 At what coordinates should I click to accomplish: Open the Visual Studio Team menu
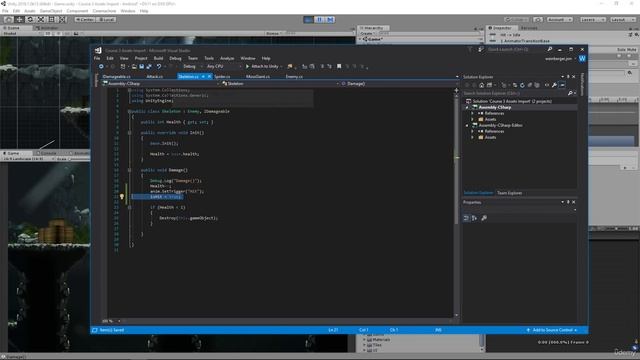193,58
